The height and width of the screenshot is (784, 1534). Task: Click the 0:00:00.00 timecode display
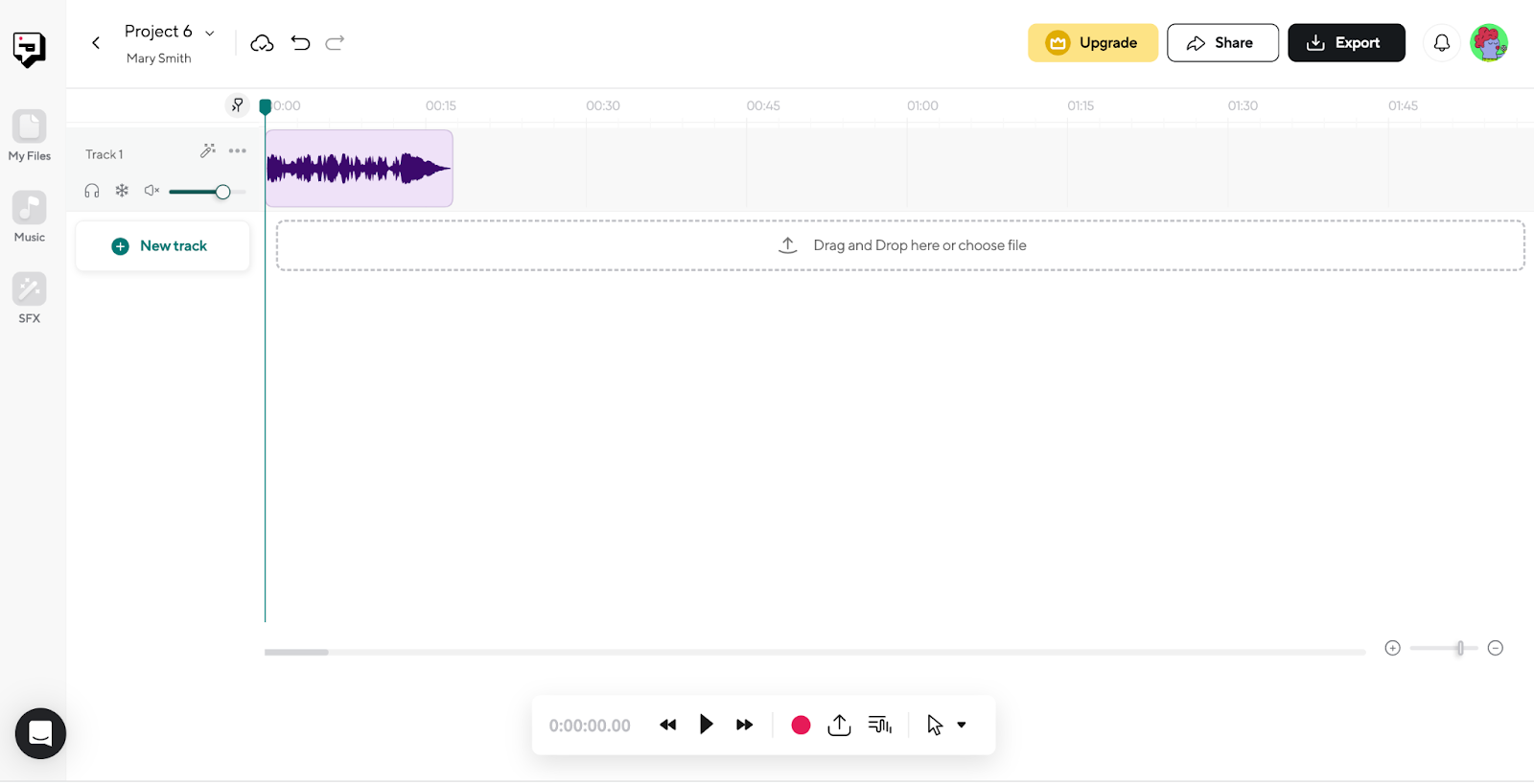coord(590,726)
